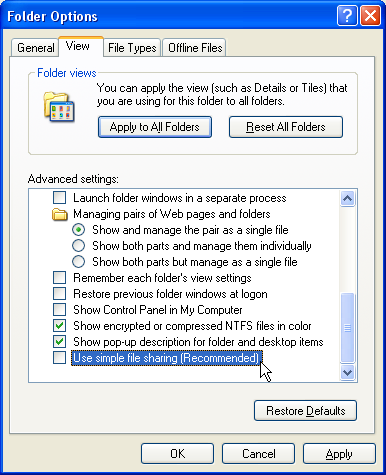Uncheck Show encrypted NTFS files in color

pos(60,326)
